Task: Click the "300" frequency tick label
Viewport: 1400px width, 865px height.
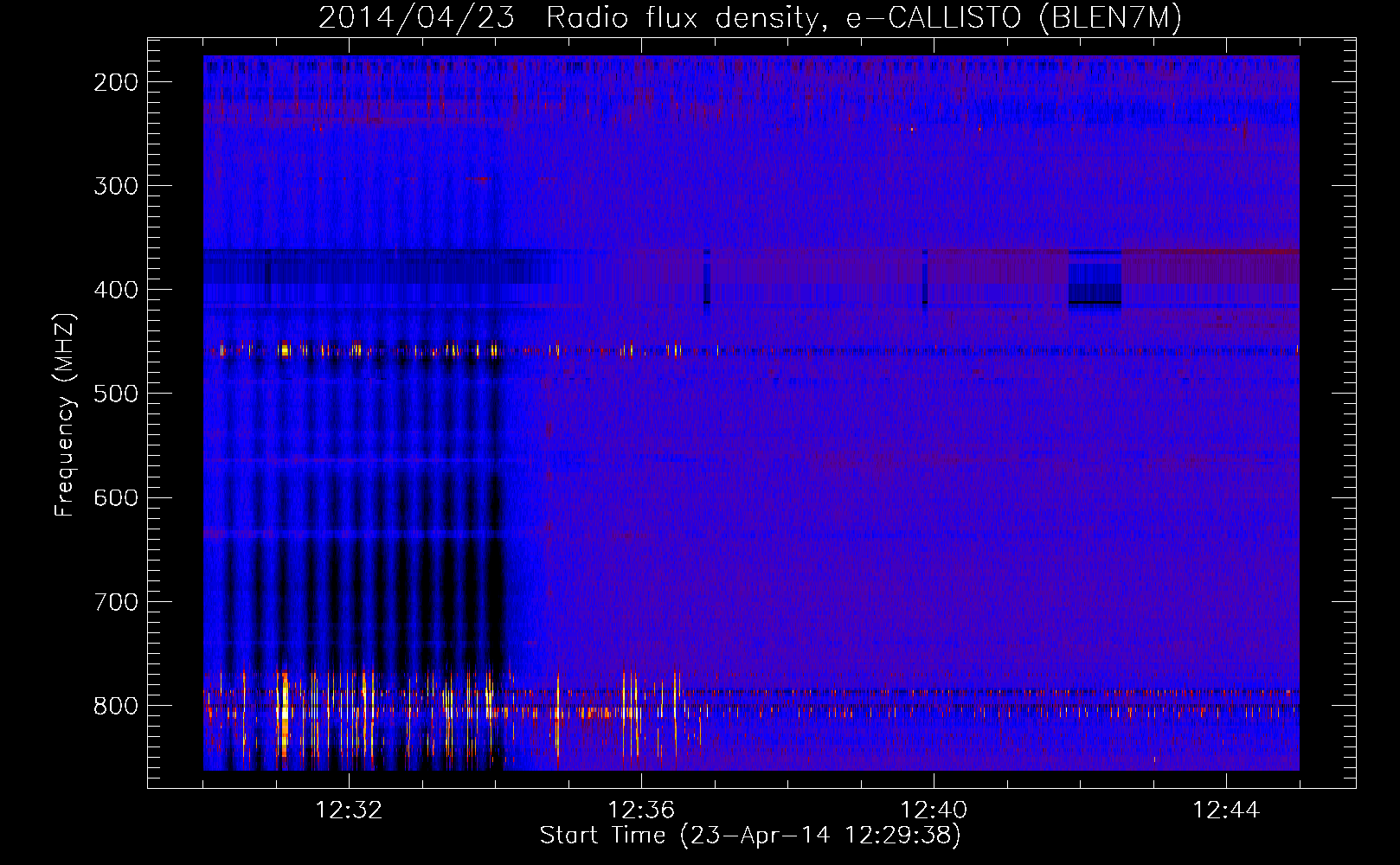Action: click(x=116, y=186)
